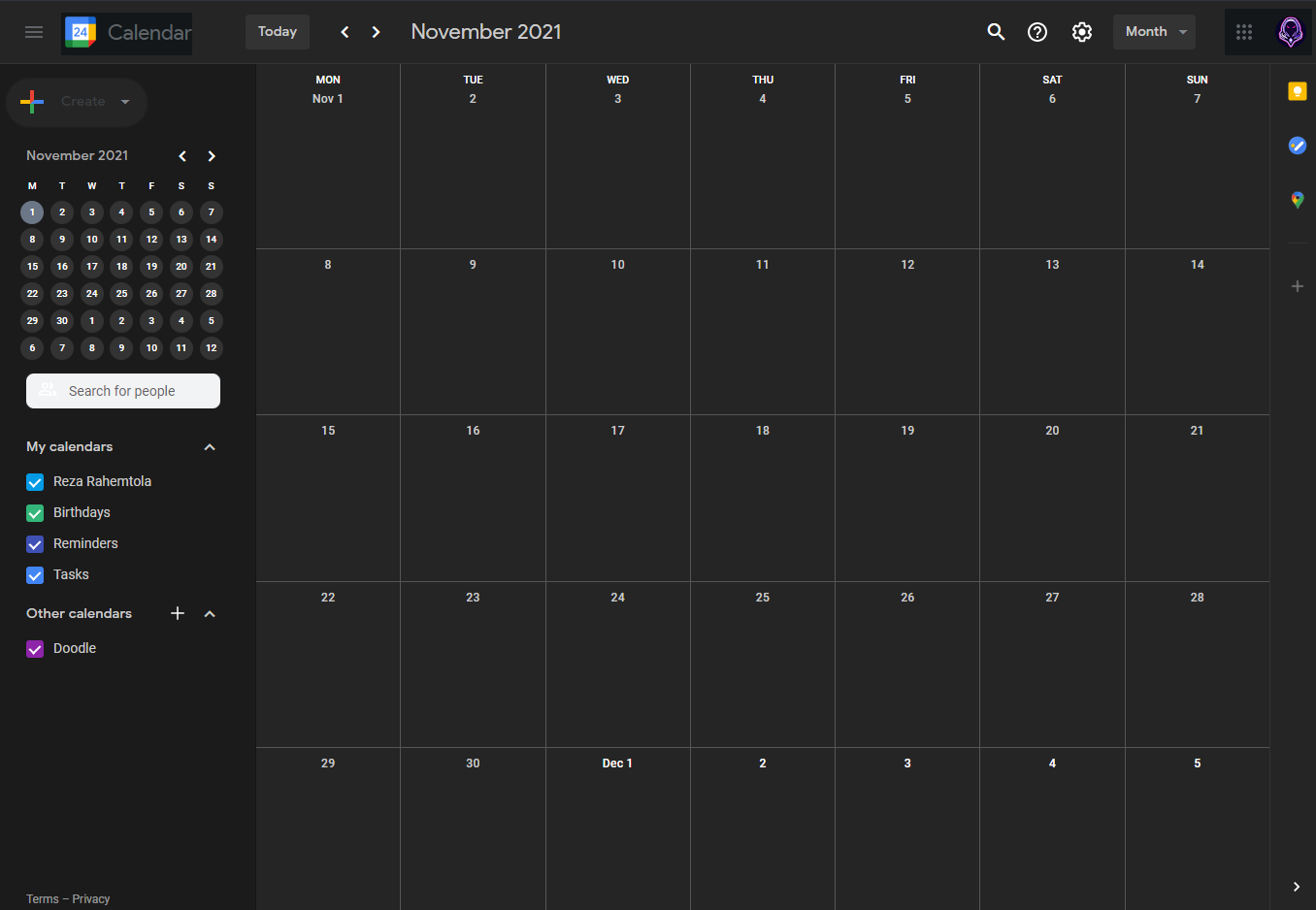Toggle the Reminders calendar visibility

[x=35, y=543]
